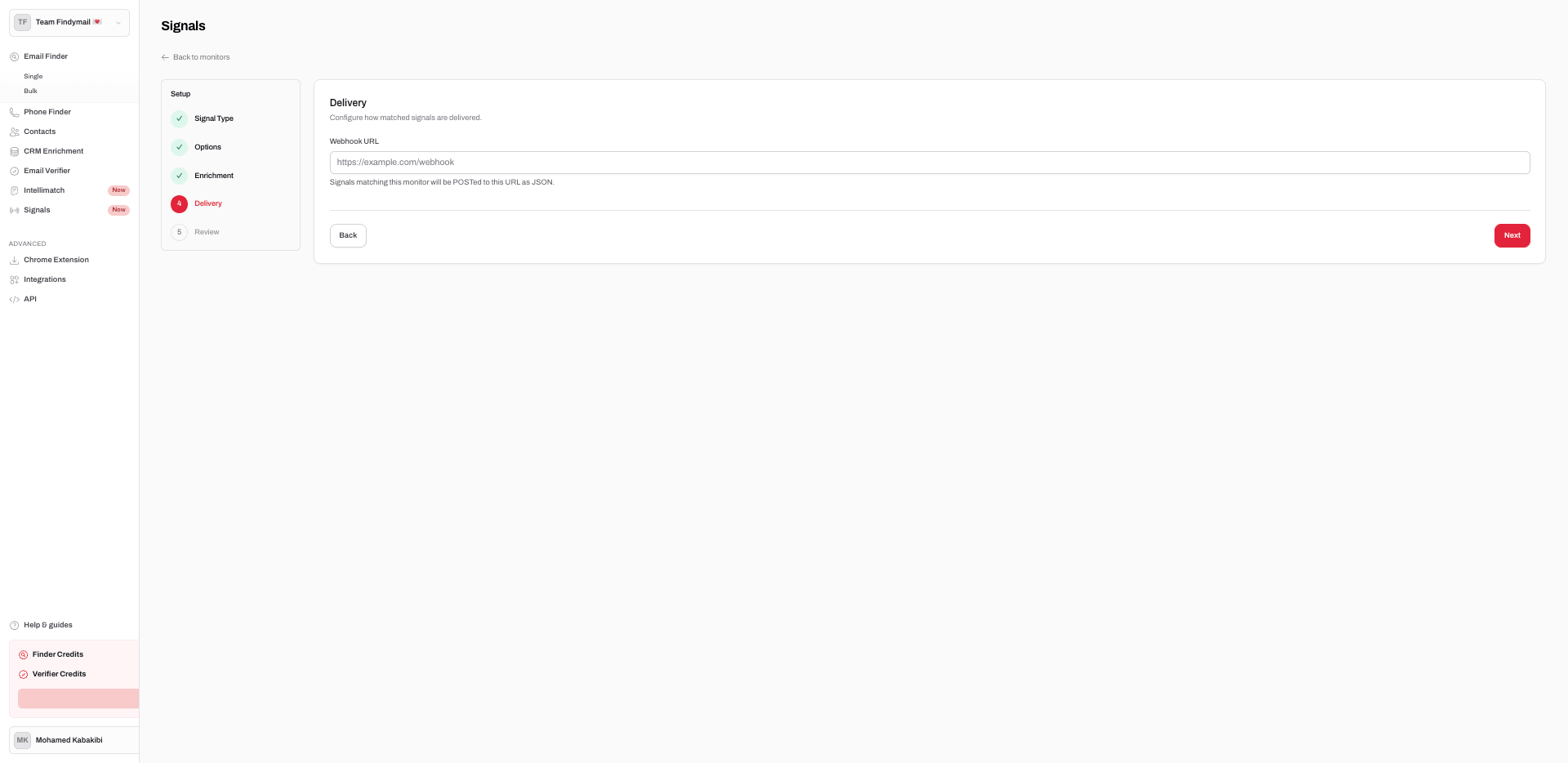Click the Email Finder sidebar icon

coord(14,57)
